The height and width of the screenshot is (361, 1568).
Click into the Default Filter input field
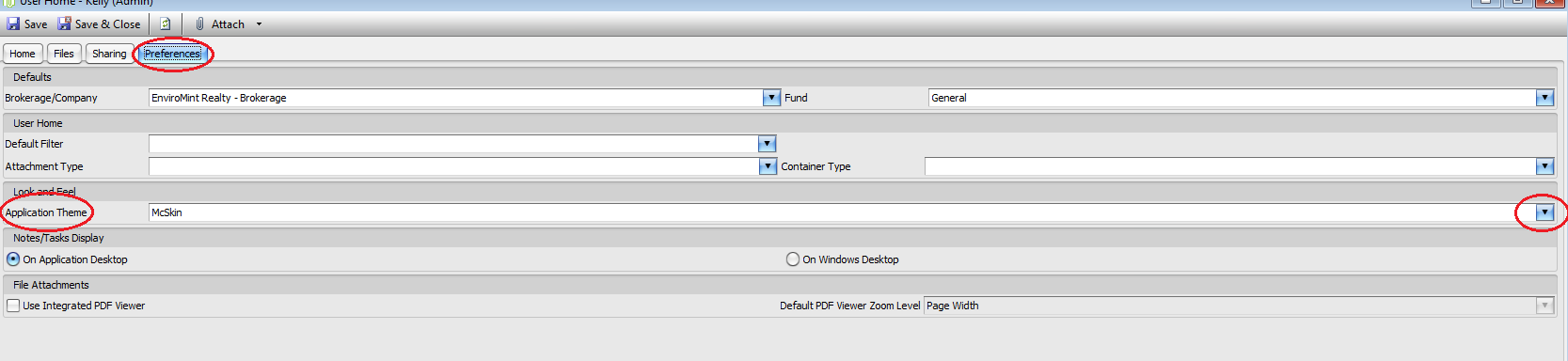[x=453, y=144]
